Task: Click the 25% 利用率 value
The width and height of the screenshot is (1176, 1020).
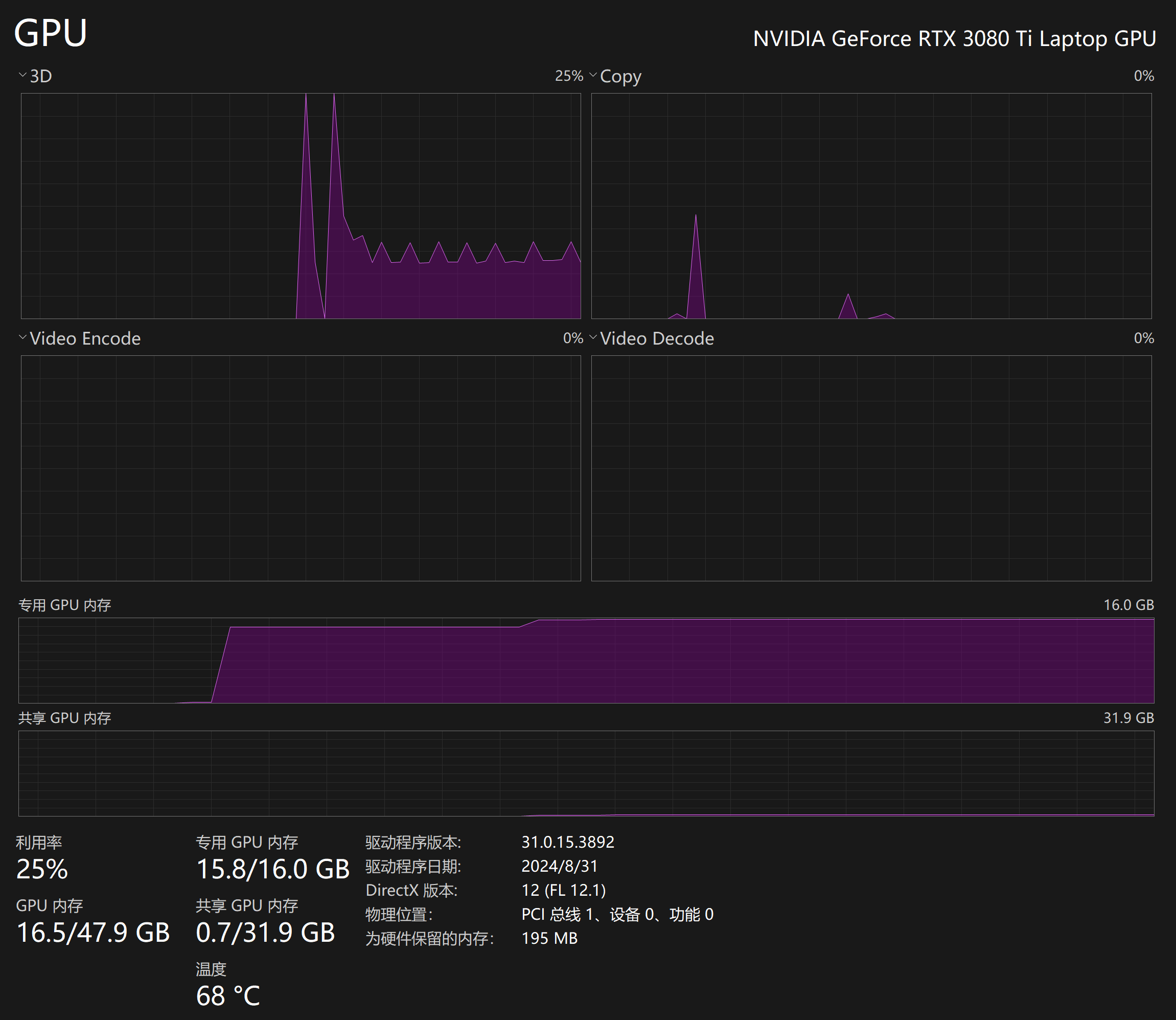Action: pos(42,869)
